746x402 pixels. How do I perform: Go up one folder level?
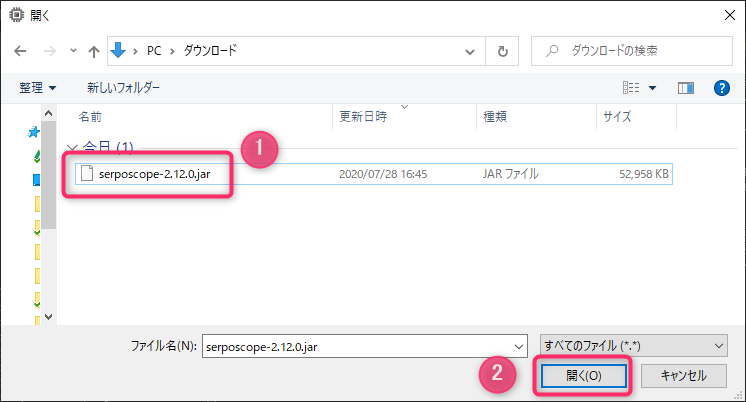pyautogui.click(x=94, y=51)
